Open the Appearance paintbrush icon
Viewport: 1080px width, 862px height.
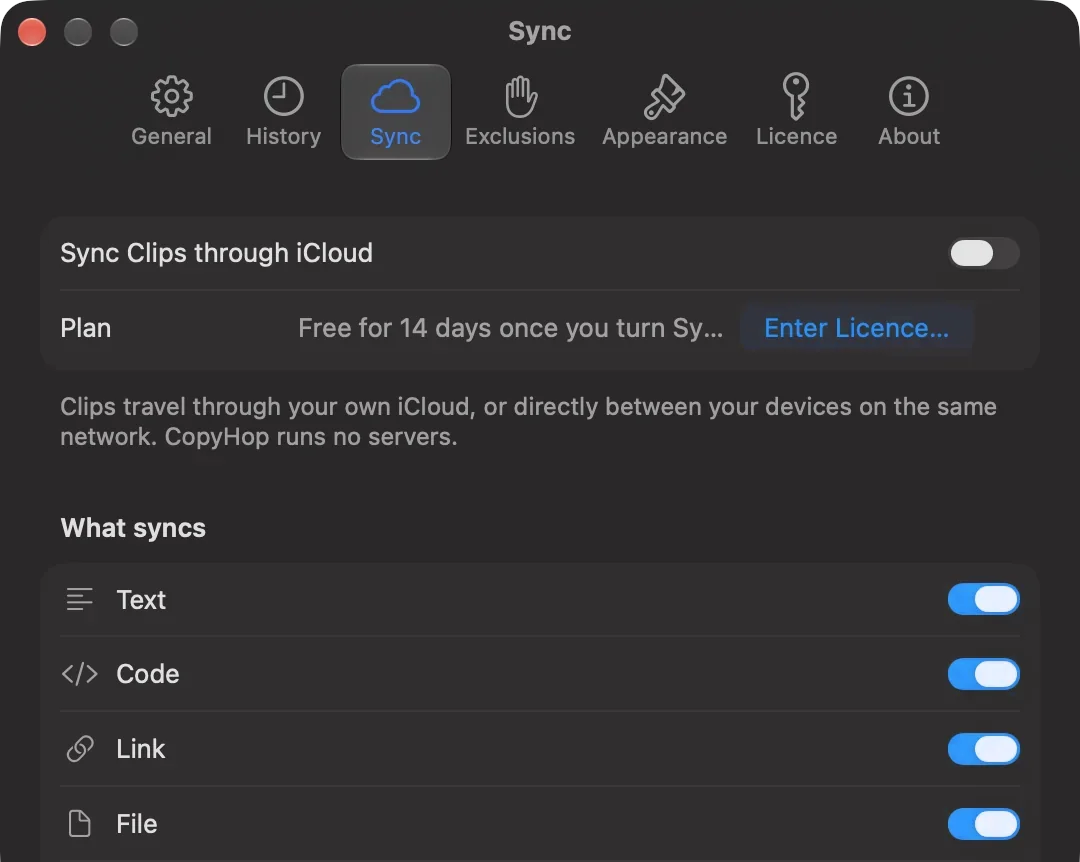click(x=664, y=96)
